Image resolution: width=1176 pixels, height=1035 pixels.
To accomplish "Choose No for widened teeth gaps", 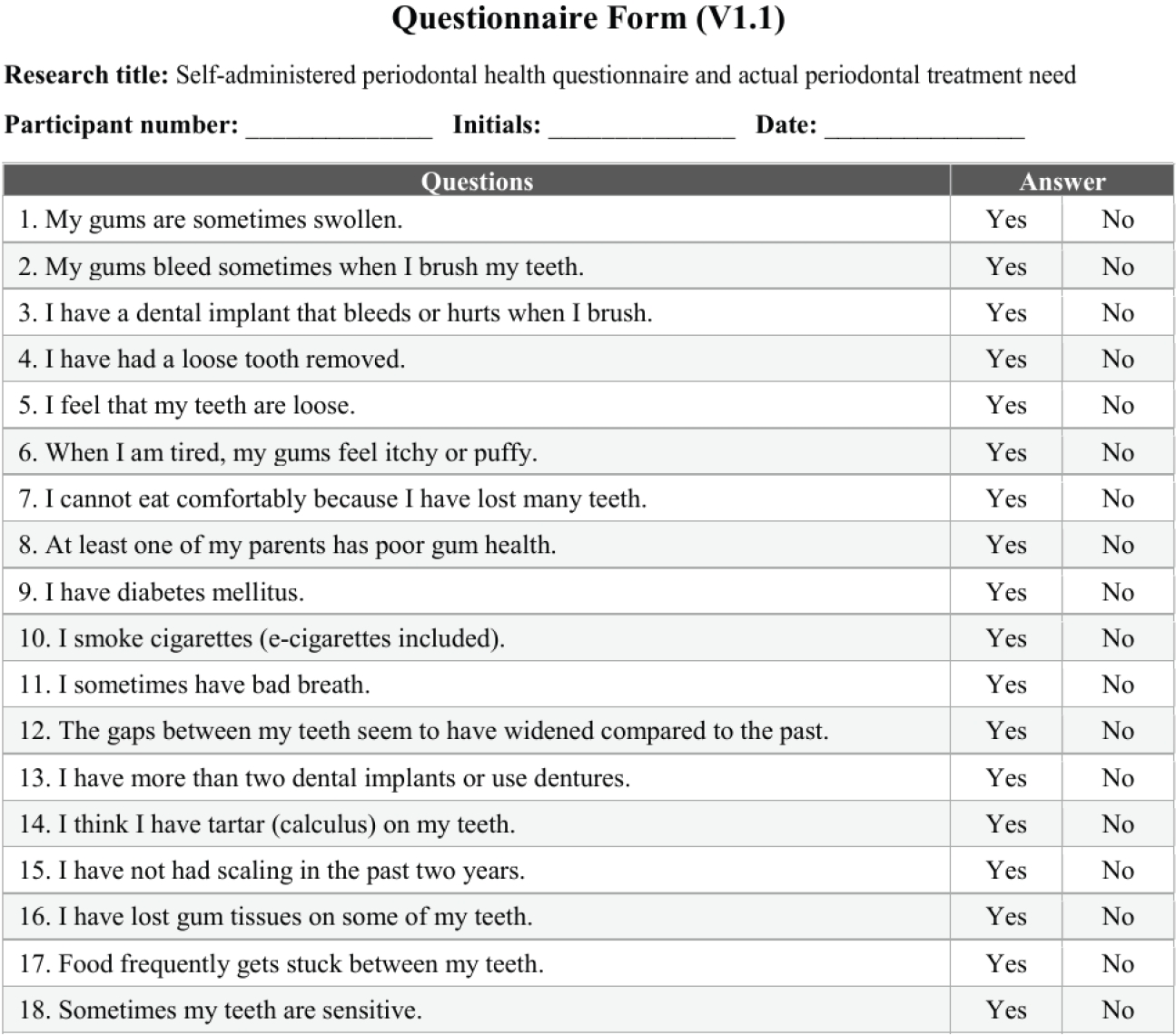I will (x=1118, y=732).
